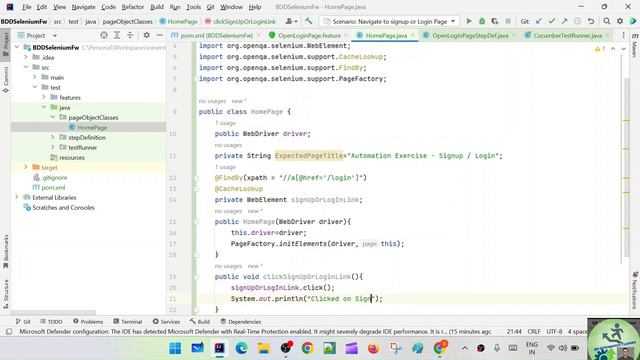640x360 pixels.
Task: Expand the testRunner package
Action: [53, 147]
